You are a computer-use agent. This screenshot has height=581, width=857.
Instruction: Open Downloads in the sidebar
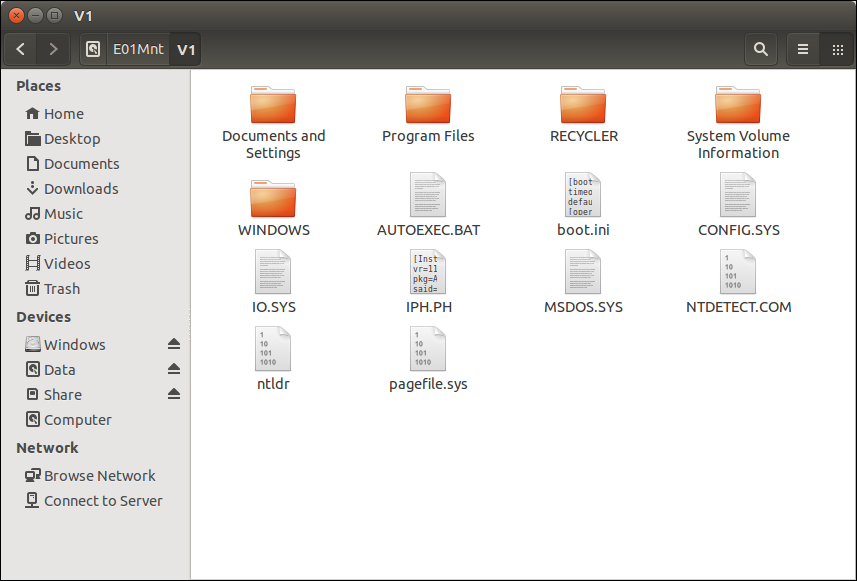[x=96, y=189]
